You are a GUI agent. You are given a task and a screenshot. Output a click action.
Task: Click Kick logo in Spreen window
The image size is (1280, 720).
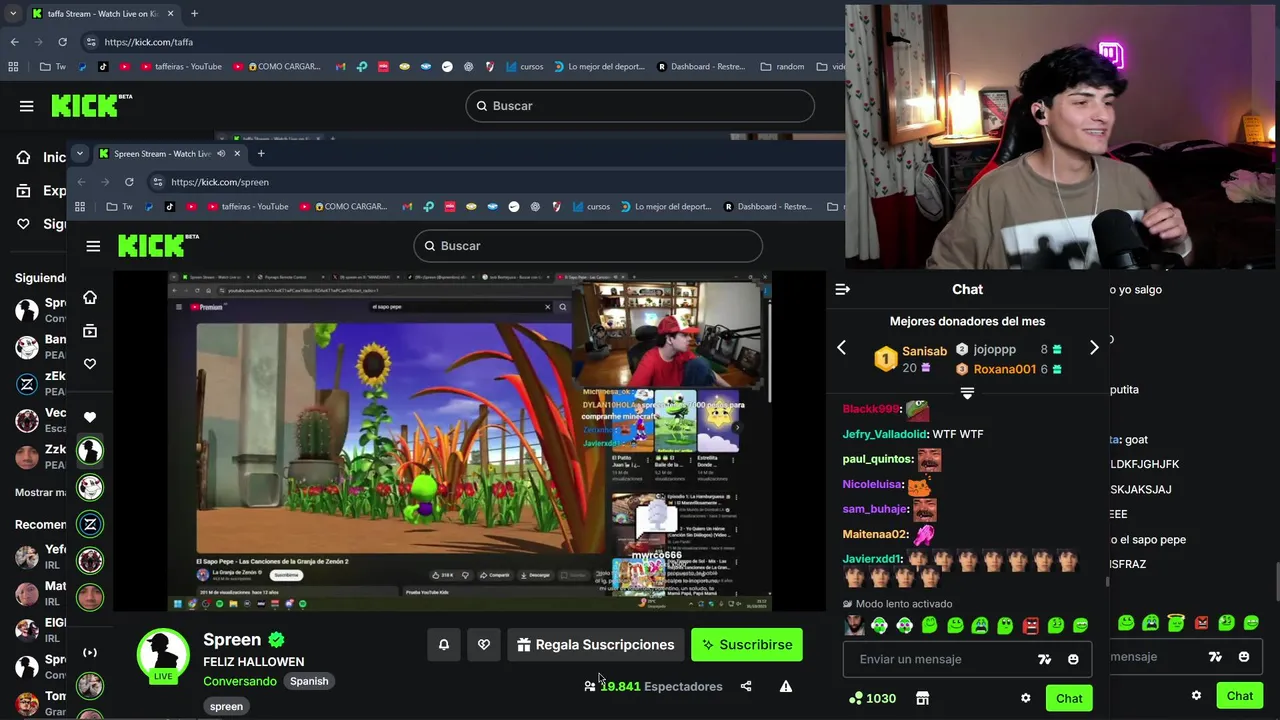158,245
